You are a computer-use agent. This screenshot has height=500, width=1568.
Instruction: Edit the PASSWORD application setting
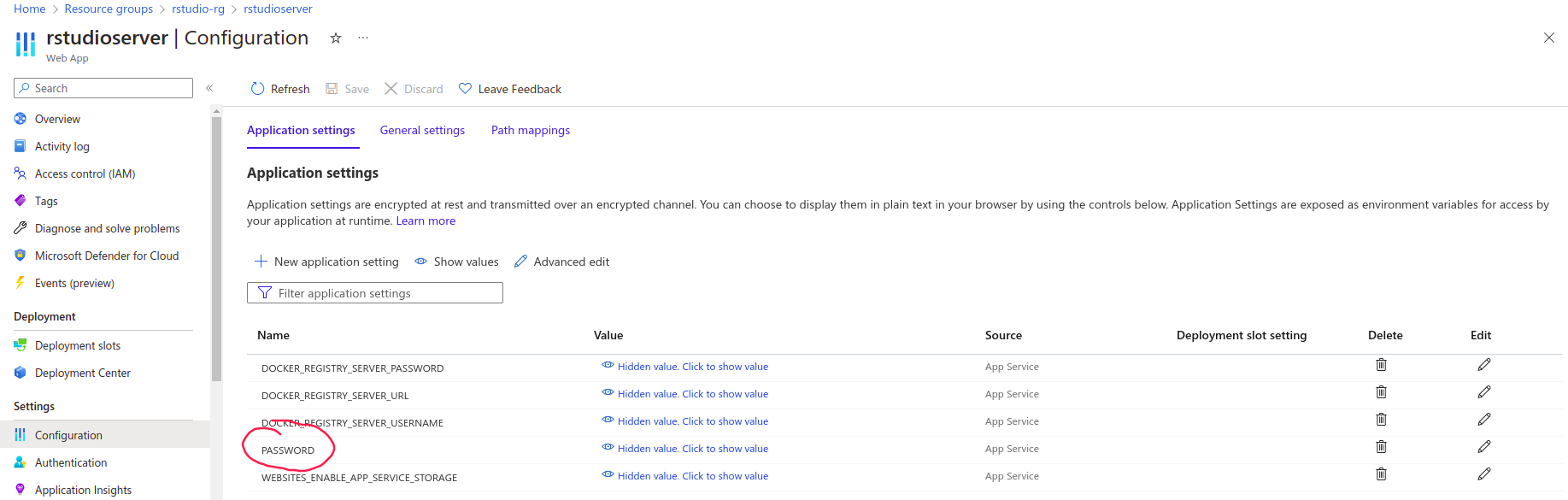click(x=1484, y=447)
